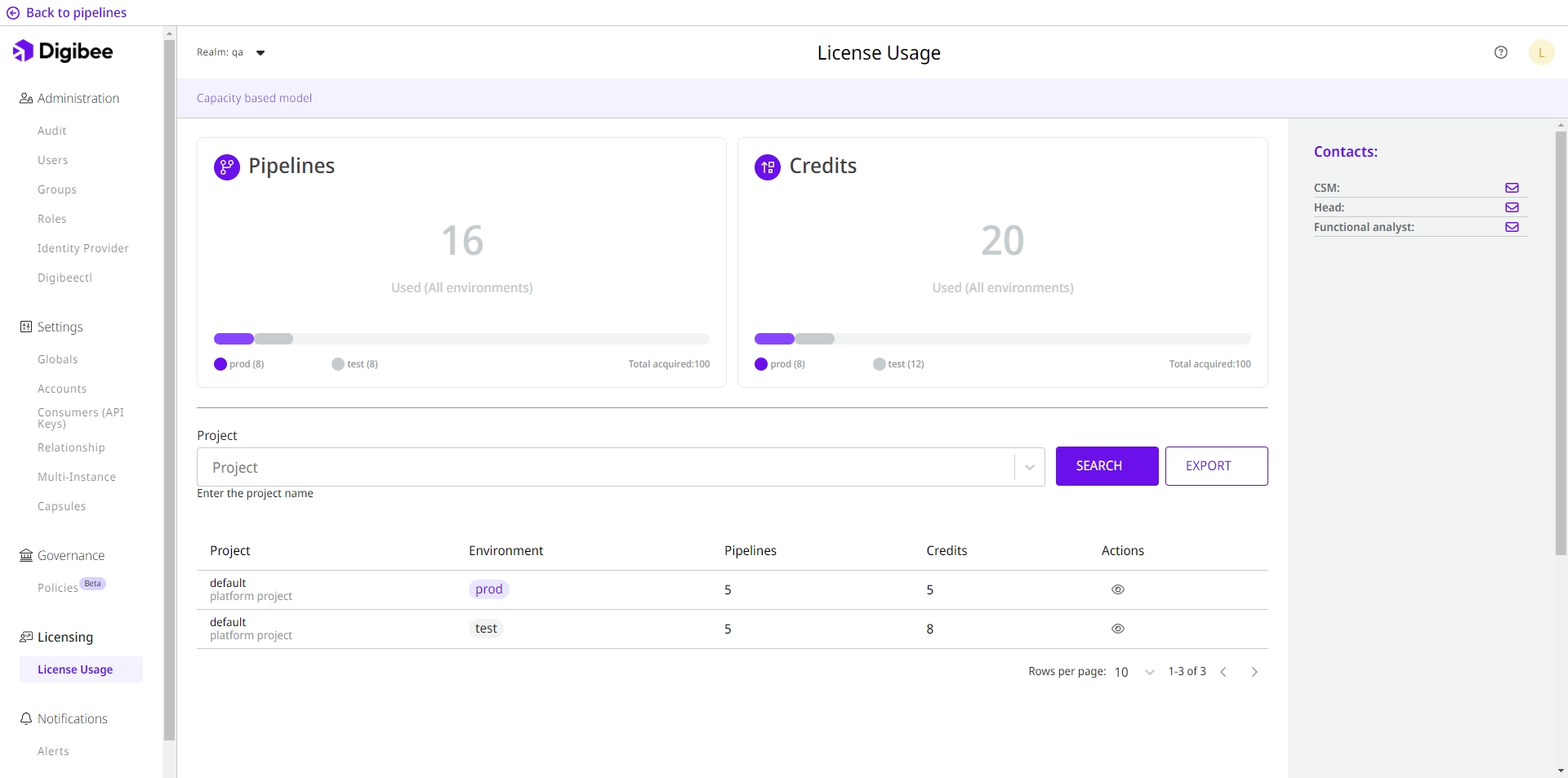View details for default test project
This screenshot has height=778, width=1568.
[1118, 629]
